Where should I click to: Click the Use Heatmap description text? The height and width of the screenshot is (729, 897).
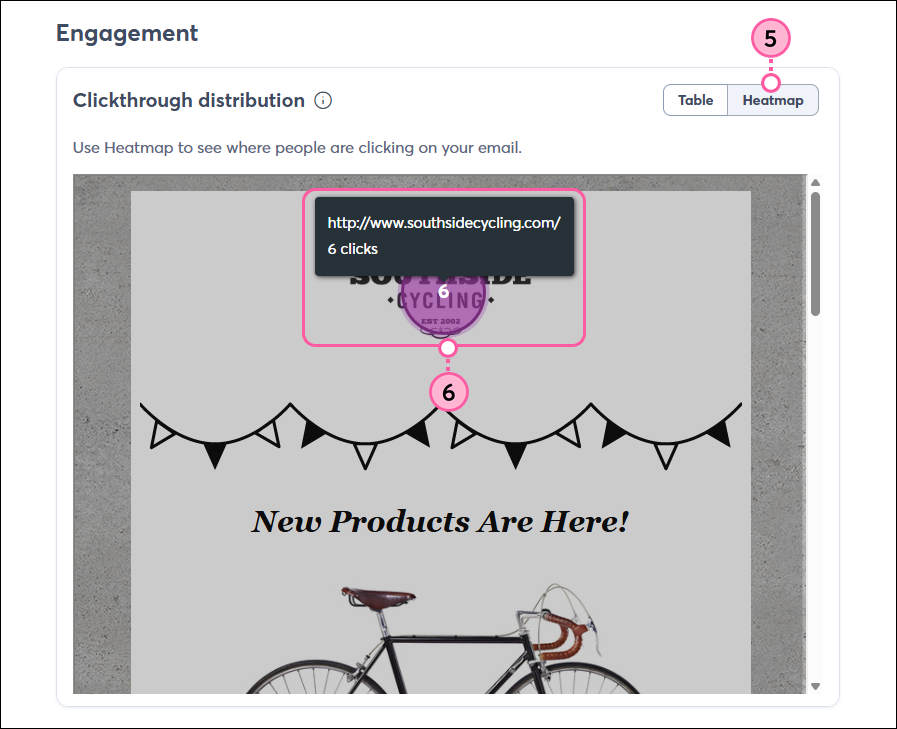pyautogui.click(x=297, y=148)
